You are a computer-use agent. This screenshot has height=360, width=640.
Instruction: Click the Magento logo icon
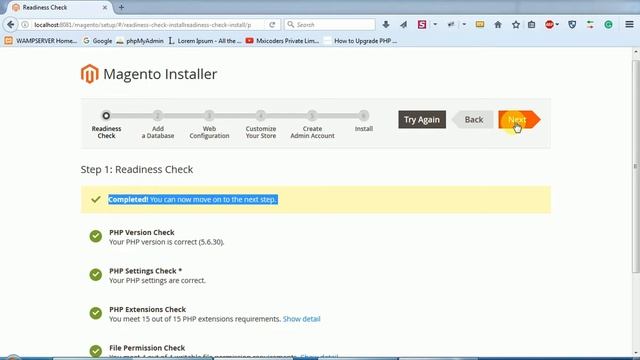pos(89,74)
